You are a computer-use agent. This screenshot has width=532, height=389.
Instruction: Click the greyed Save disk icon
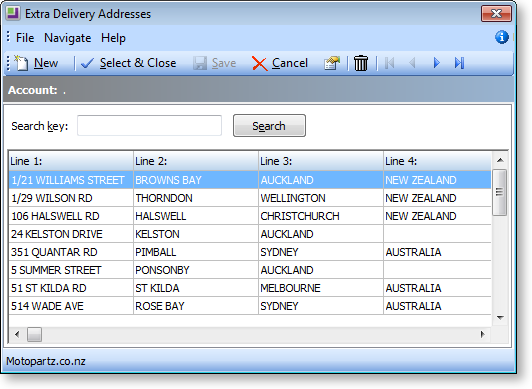pos(200,63)
